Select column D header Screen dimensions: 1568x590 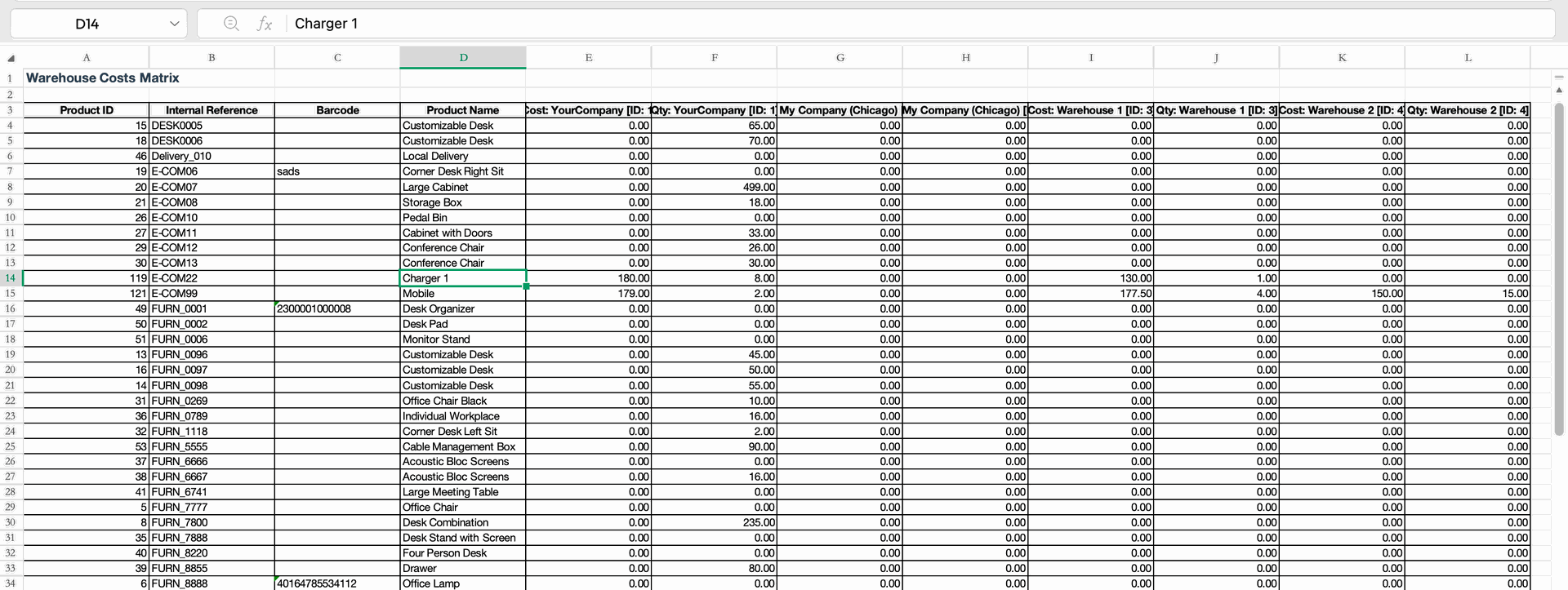click(x=463, y=57)
